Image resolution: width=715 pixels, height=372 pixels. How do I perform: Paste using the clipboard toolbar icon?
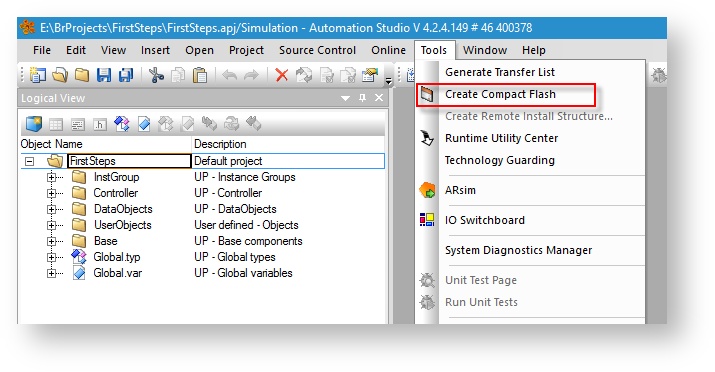tap(200, 75)
